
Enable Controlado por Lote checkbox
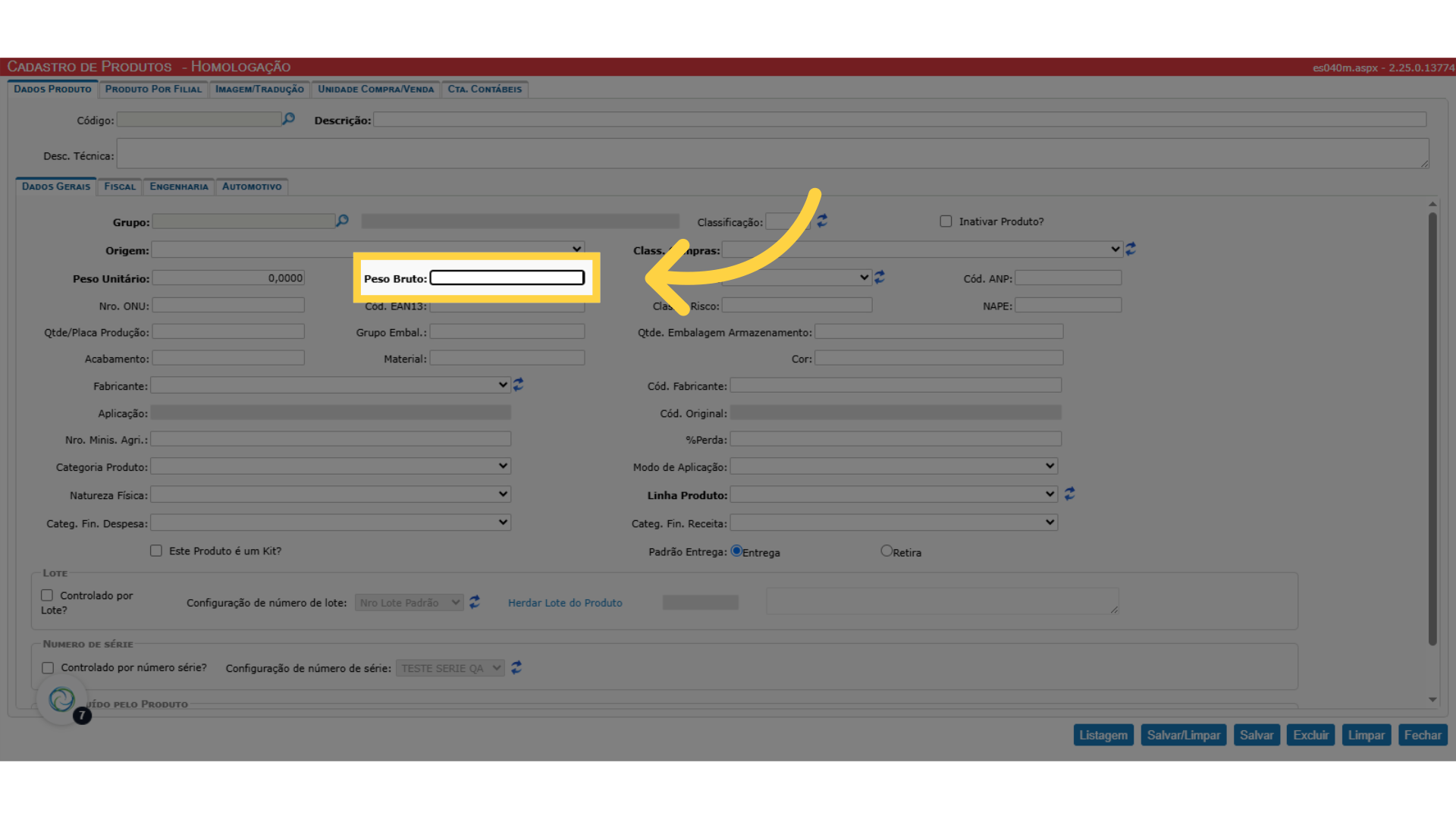(47, 595)
